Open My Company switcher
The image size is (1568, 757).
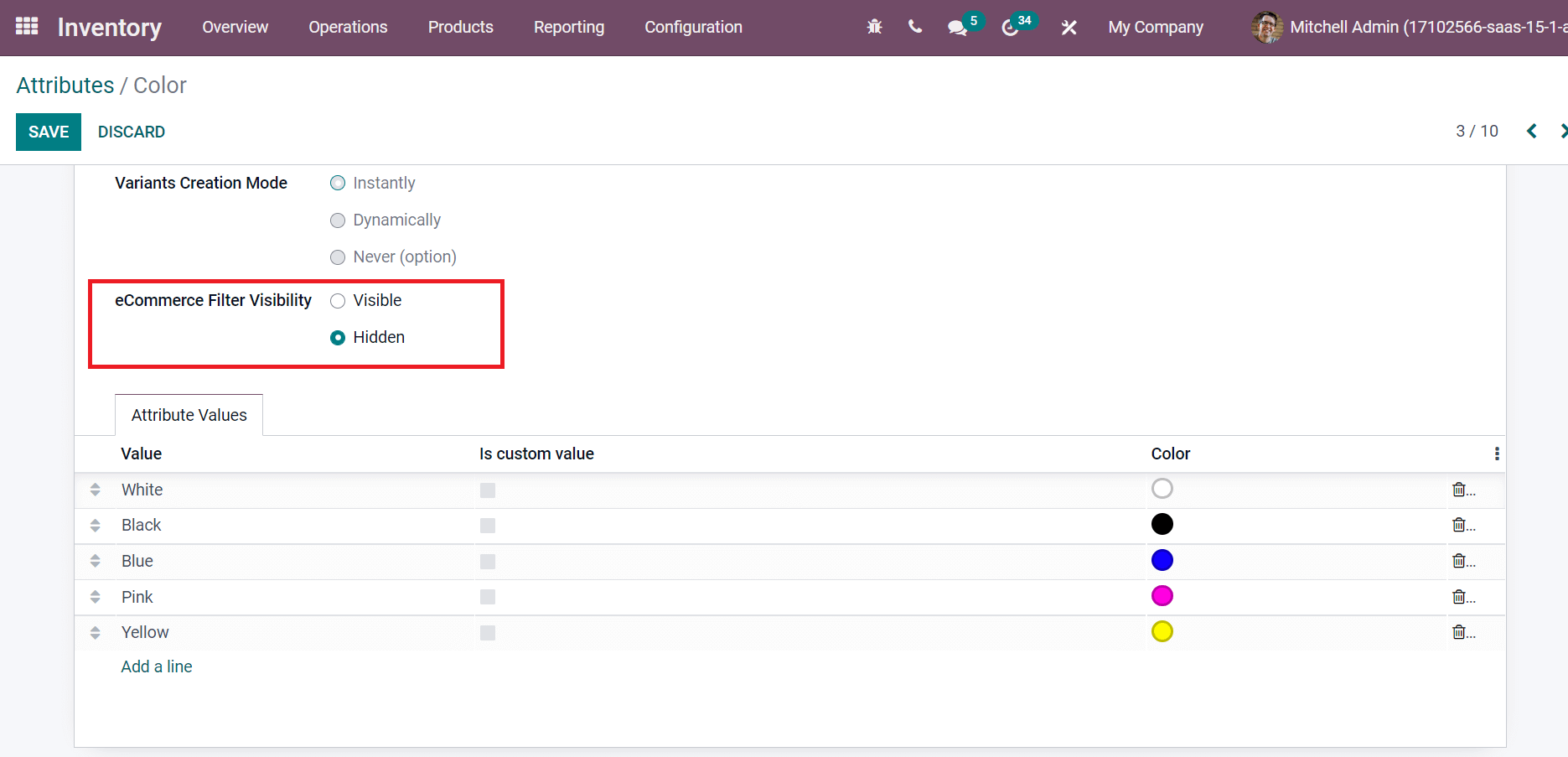(x=1156, y=27)
